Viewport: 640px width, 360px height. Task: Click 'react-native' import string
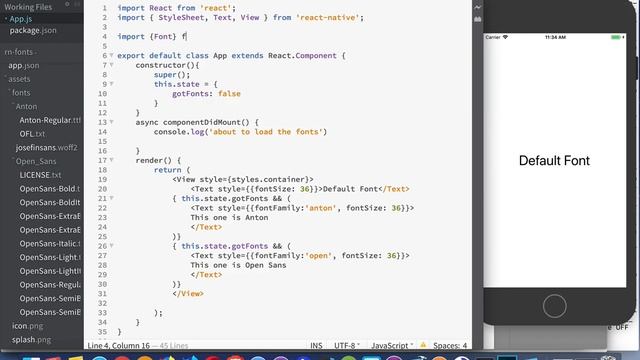[x=328, y=18]
